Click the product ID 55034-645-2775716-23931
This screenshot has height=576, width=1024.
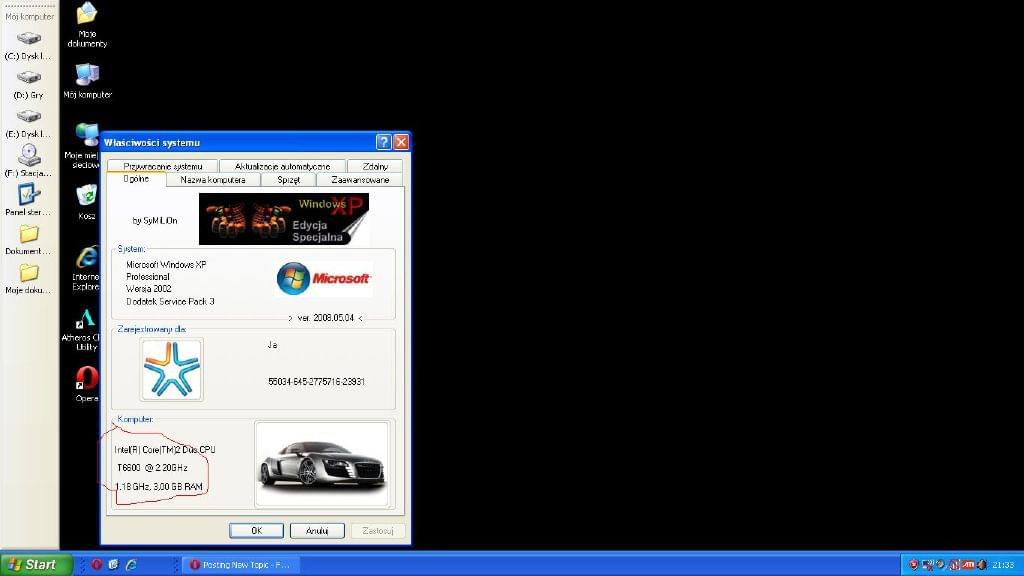coord(316,381)
